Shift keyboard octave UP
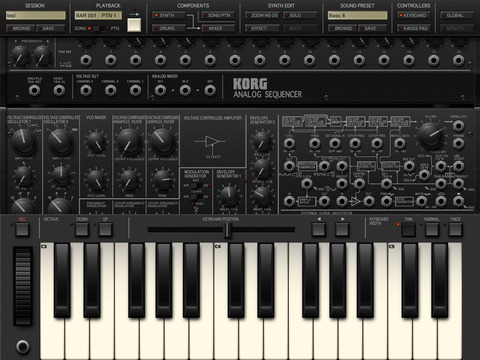 105,230
